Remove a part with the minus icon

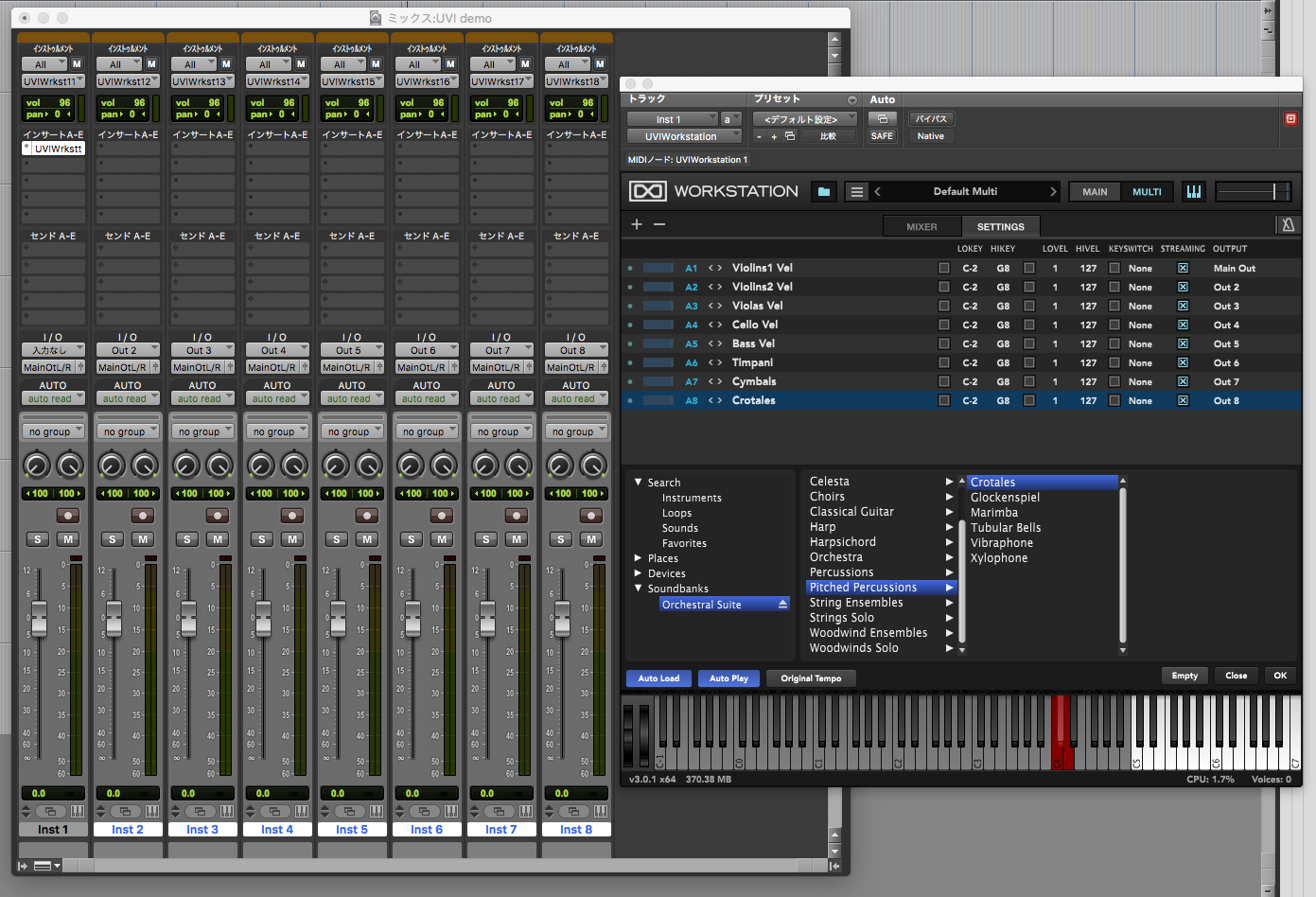pyautogui.click(x=659, y=224)
